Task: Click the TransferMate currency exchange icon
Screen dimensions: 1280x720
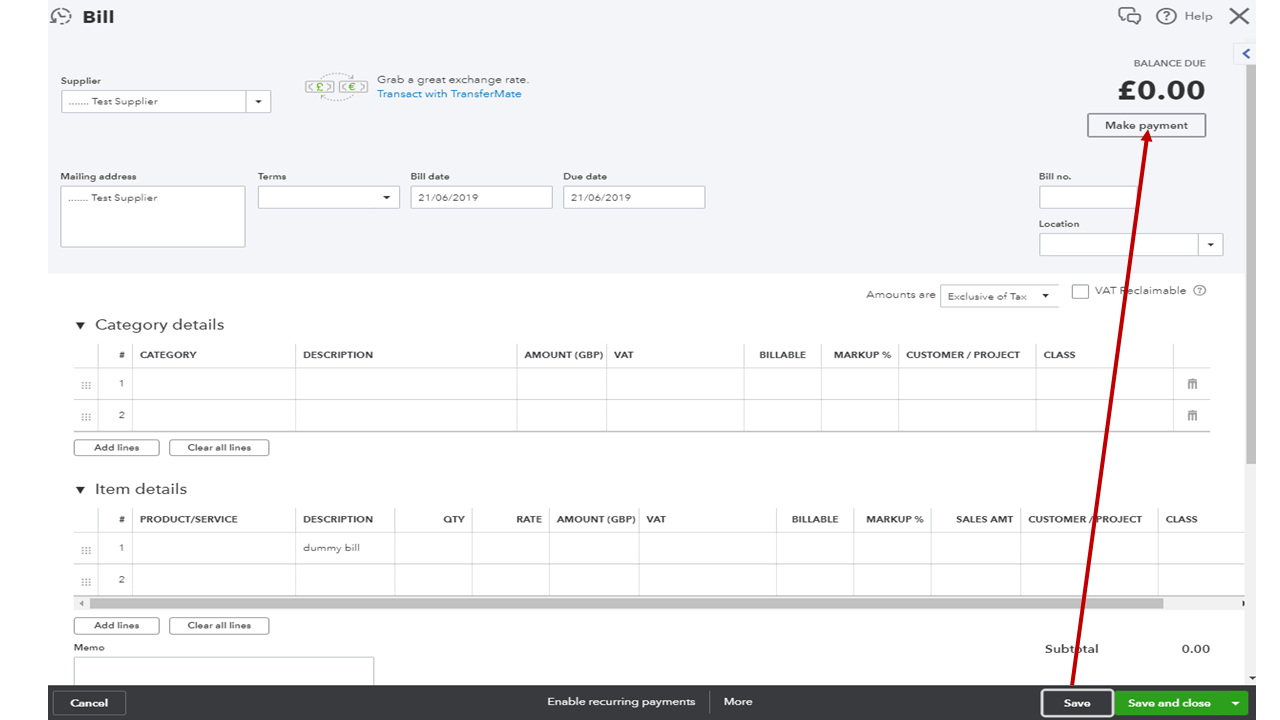Action: point(335,86)
